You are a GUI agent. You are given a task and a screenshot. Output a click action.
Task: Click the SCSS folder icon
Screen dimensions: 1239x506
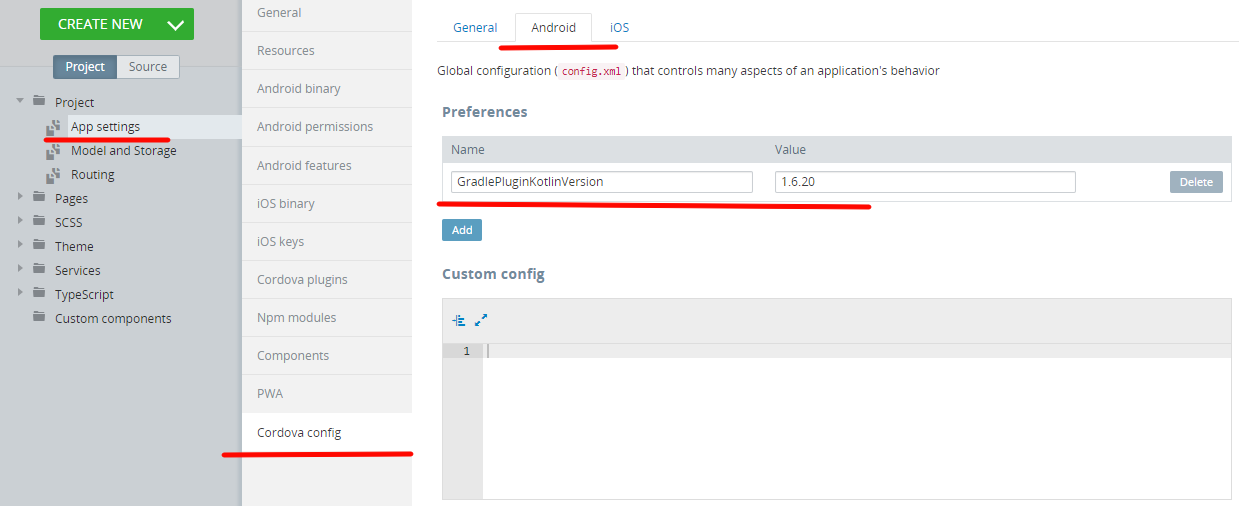39,221
